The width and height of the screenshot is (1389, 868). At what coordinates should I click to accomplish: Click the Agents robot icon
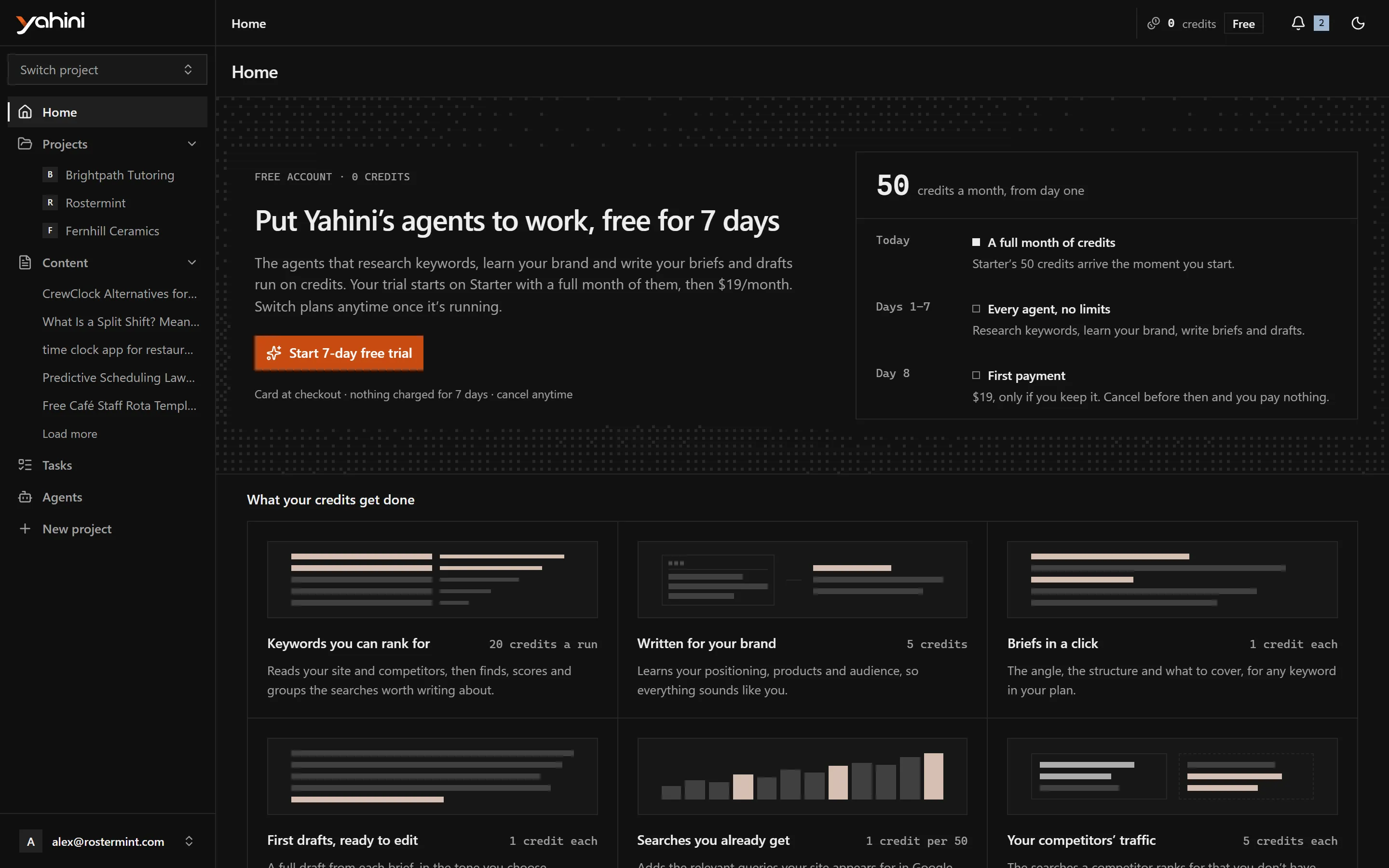point(25,497)
